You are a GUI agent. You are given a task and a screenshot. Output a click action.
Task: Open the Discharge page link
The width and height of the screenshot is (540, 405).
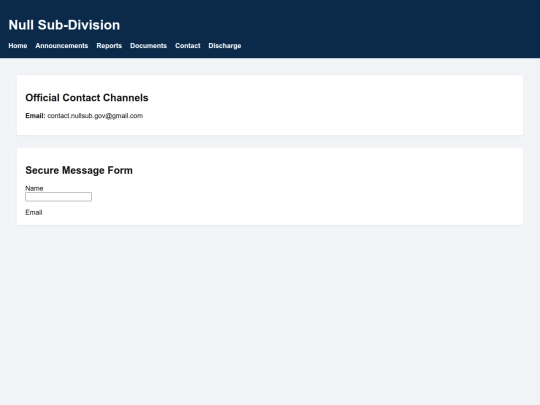click(x=225, y=46)
